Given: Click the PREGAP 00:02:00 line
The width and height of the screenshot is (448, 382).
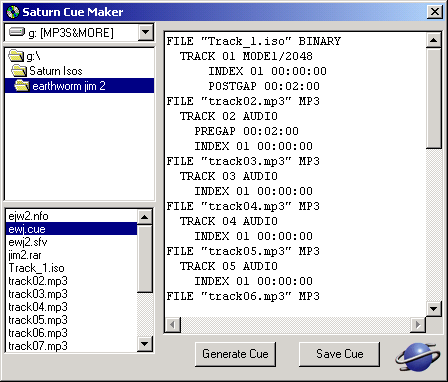Looking at the screenshot, I should 246,131.
